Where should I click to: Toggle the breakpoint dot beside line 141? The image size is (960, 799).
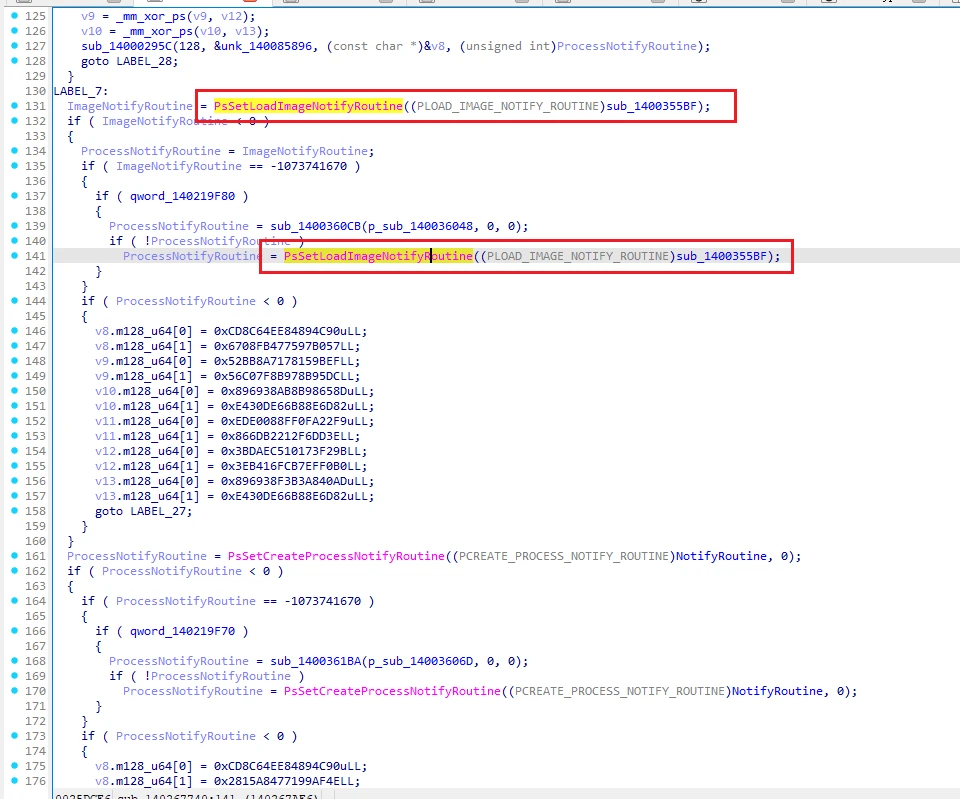click(x=15, y=256)
